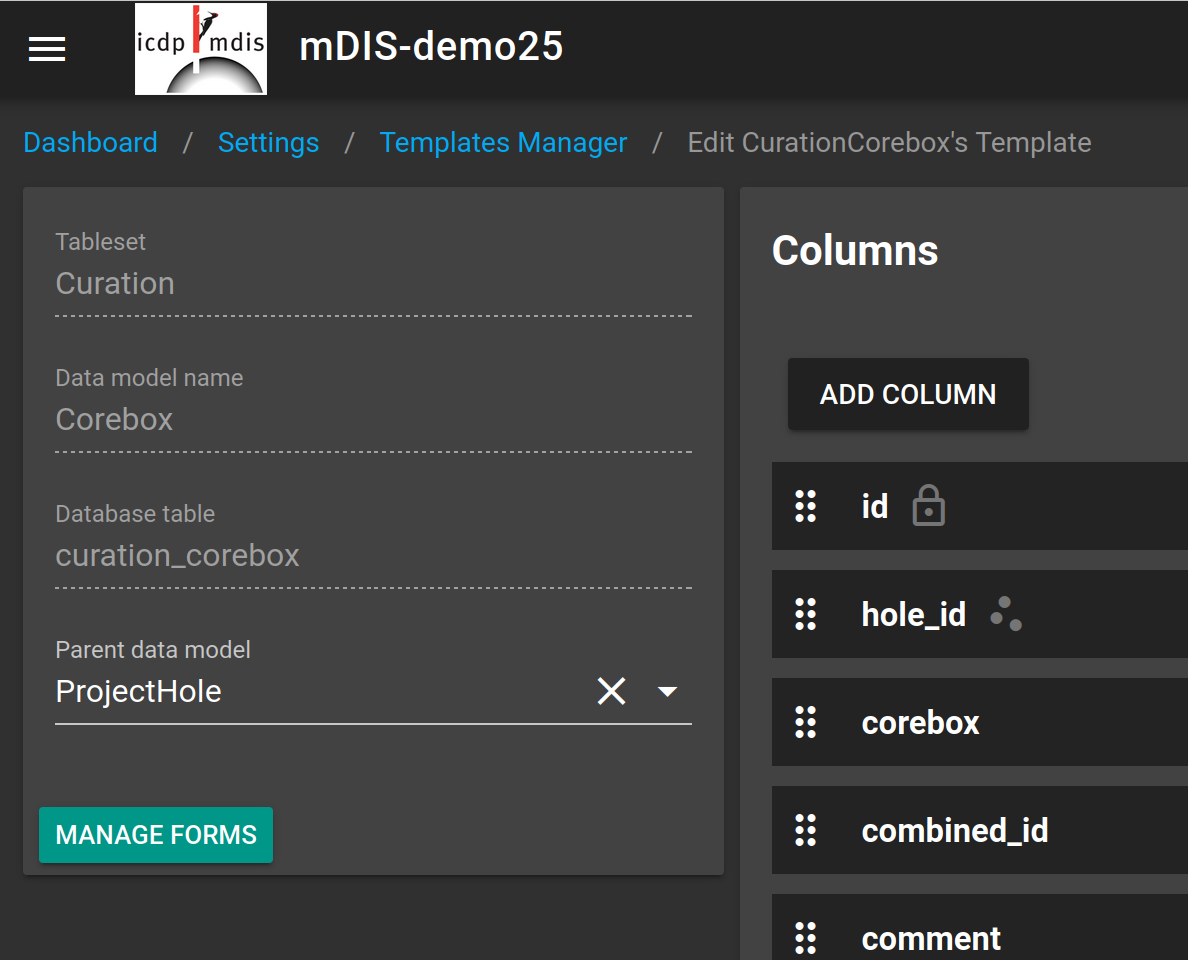Open Templates Manager breadcrumb
The width and height of the screenshot is (1188, 960).
click(503, 143)
